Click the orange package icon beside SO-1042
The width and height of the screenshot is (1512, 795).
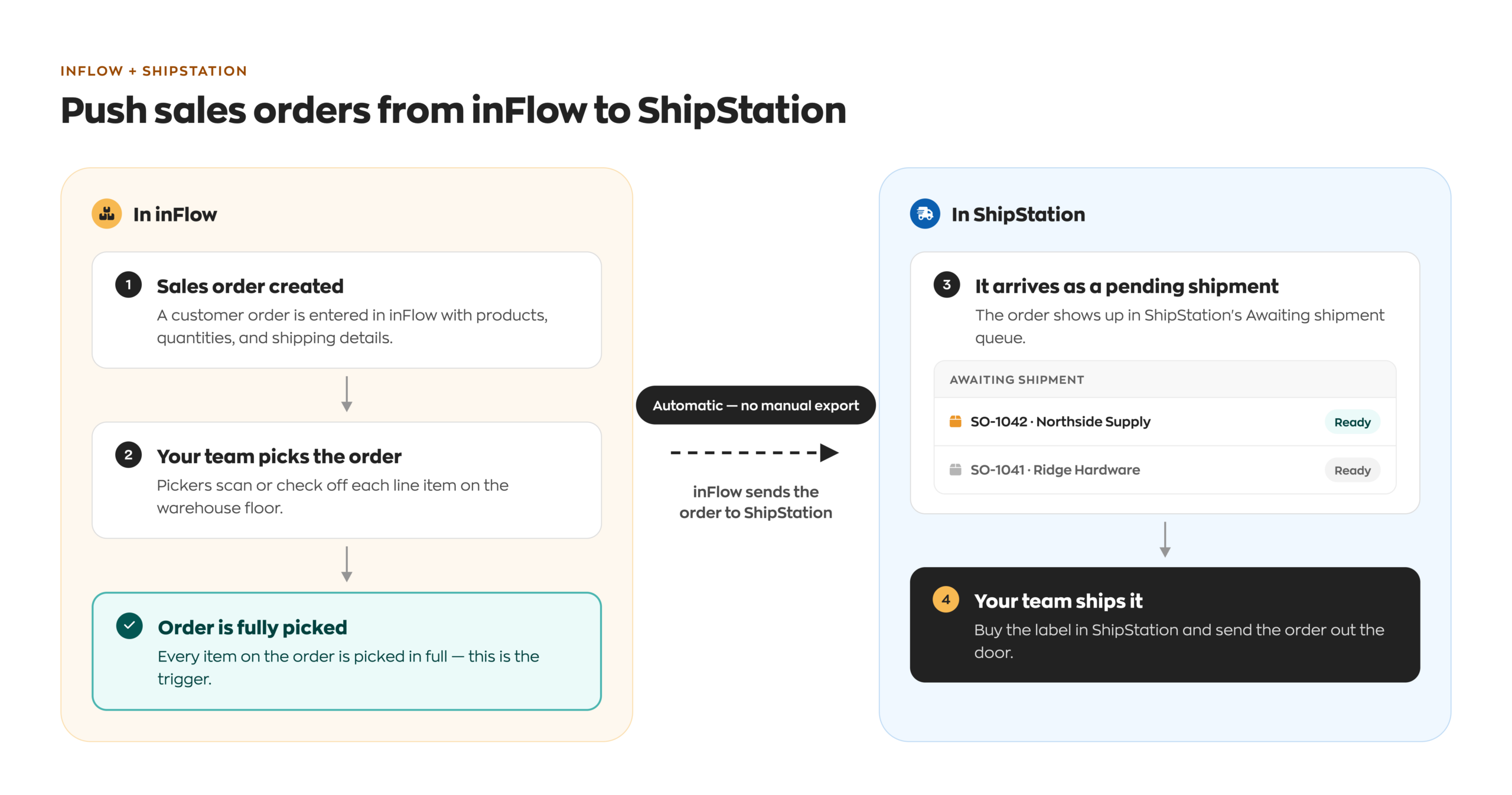[x=955, y=421]
